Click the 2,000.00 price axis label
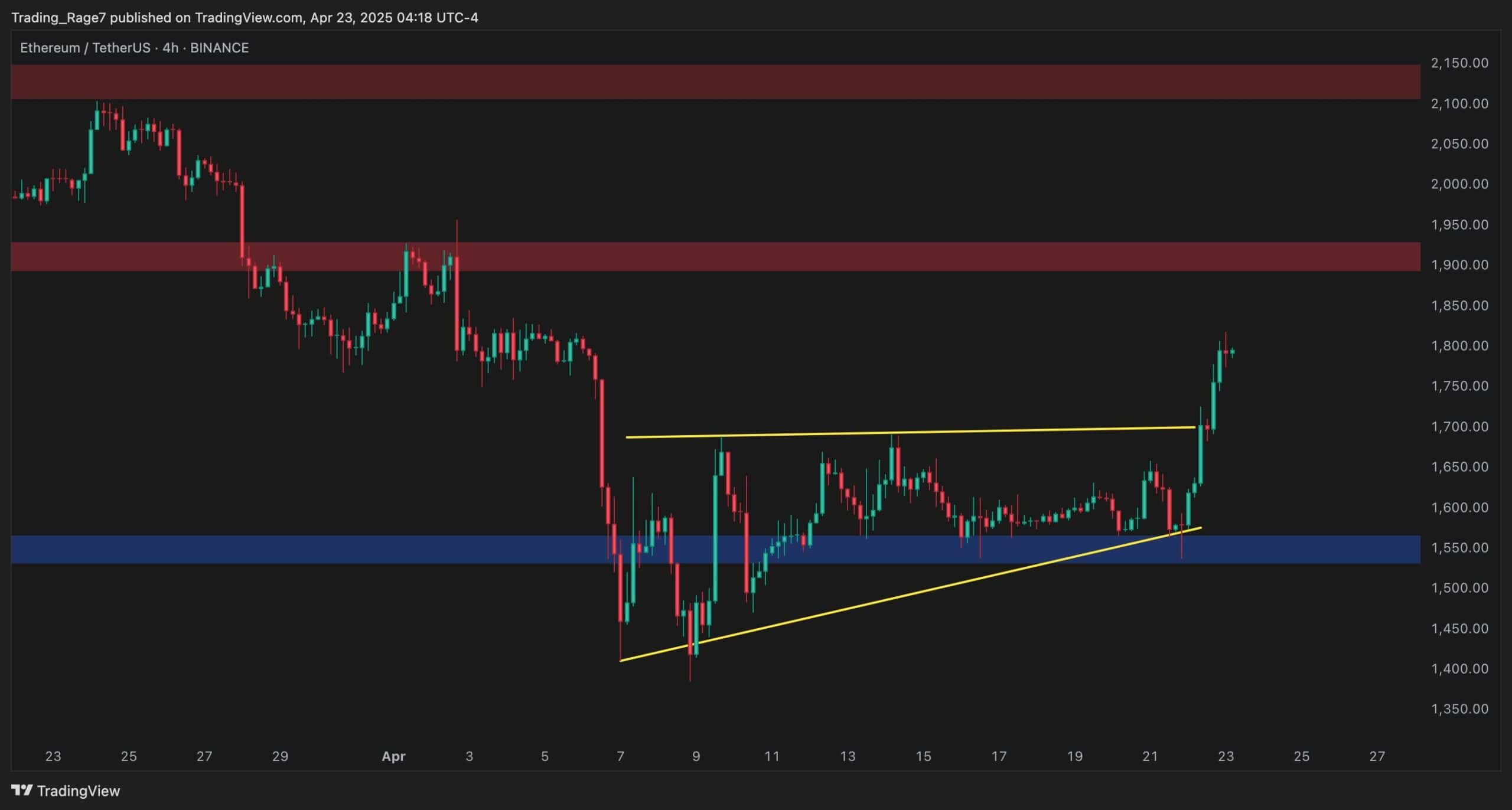 [1459, 184]
